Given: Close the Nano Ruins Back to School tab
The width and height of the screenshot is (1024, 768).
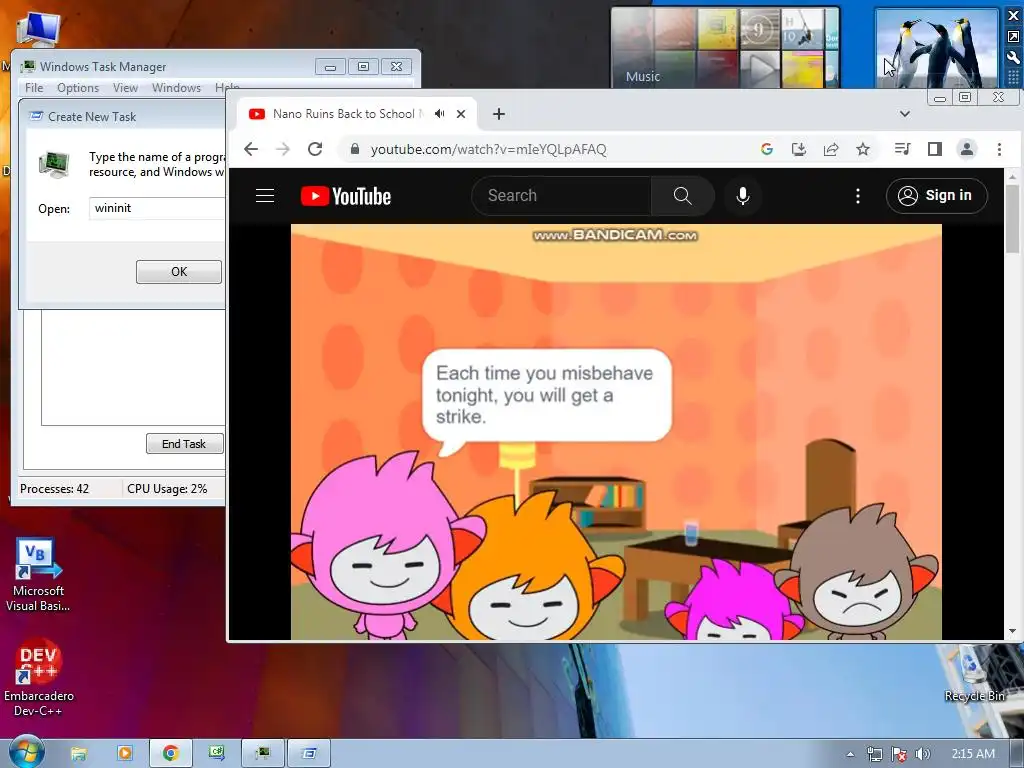Looking at the screenshot, I should (461, 114).
